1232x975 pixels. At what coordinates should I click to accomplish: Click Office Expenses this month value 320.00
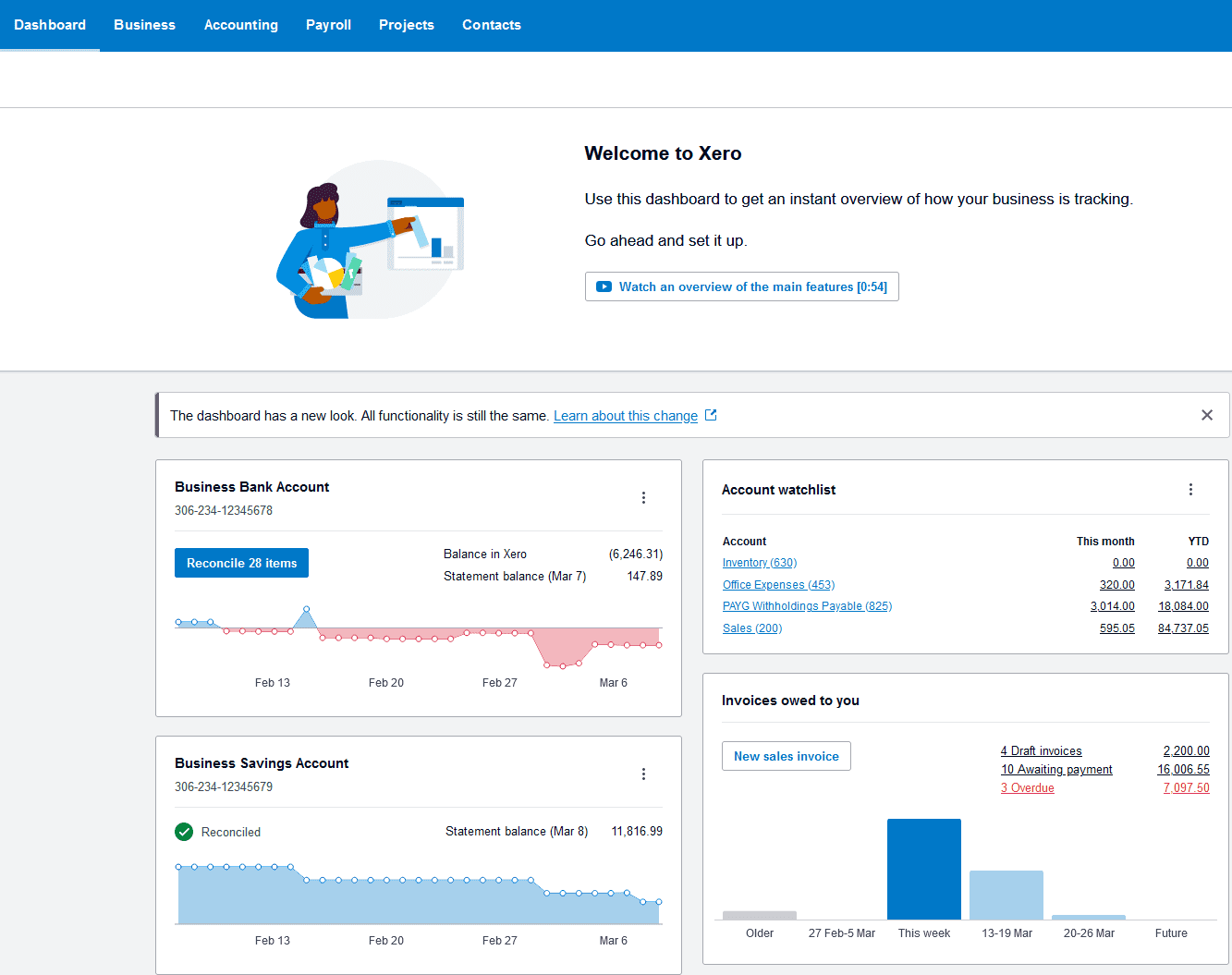[1117, 585]
